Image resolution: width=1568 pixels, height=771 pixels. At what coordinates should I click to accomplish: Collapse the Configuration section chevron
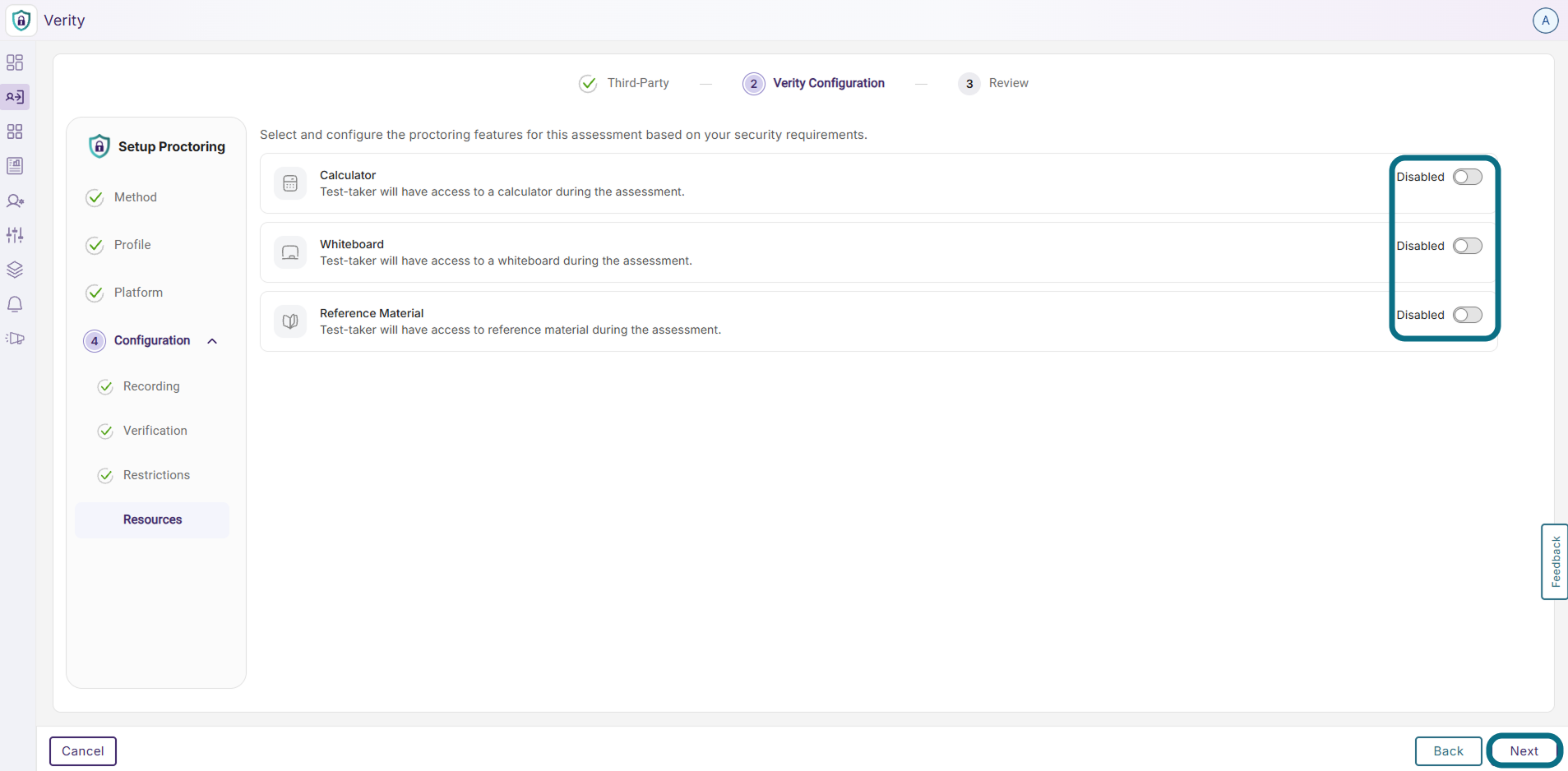click(212, 341)
